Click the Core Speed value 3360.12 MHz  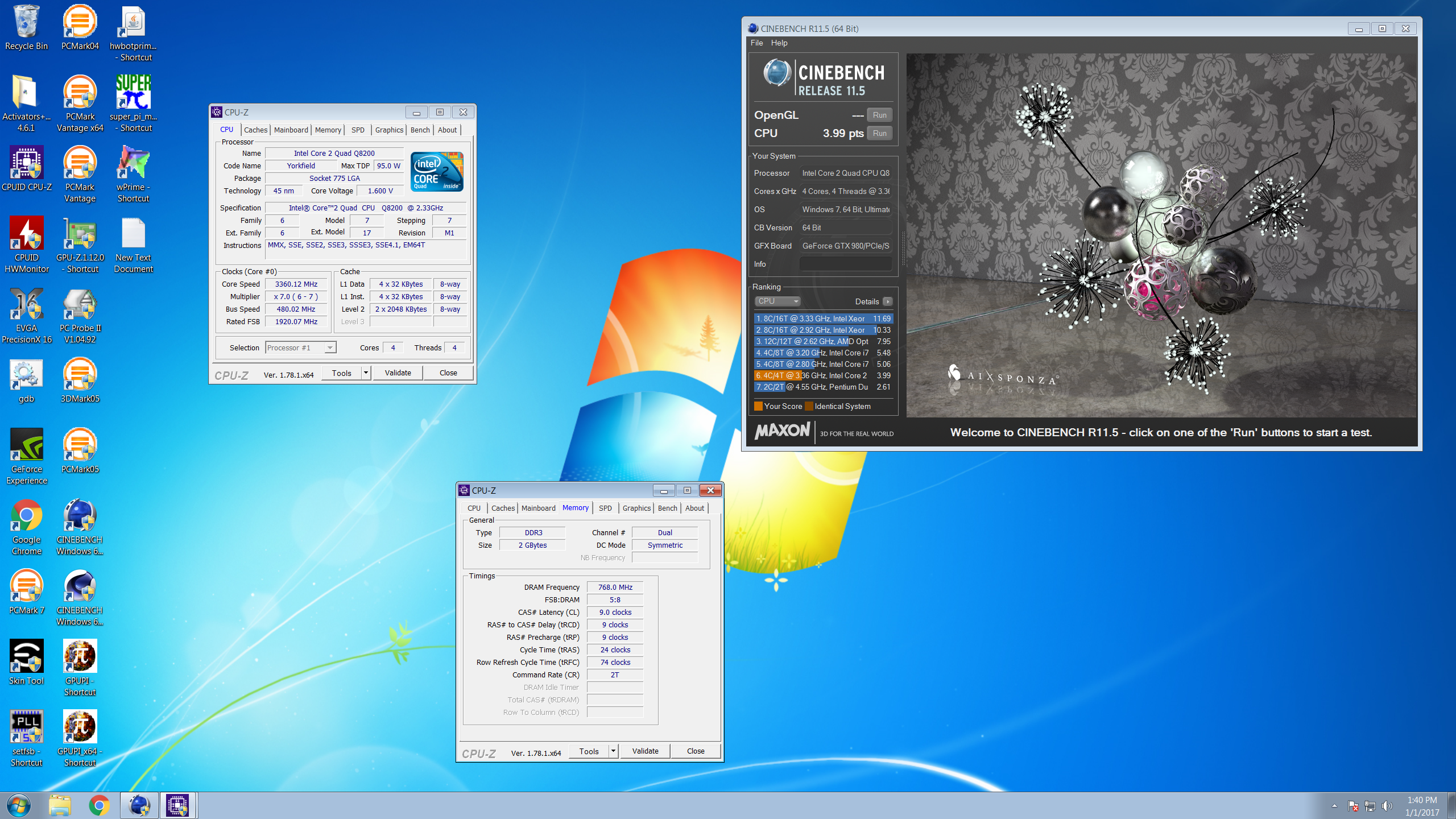tap(296, 284)
